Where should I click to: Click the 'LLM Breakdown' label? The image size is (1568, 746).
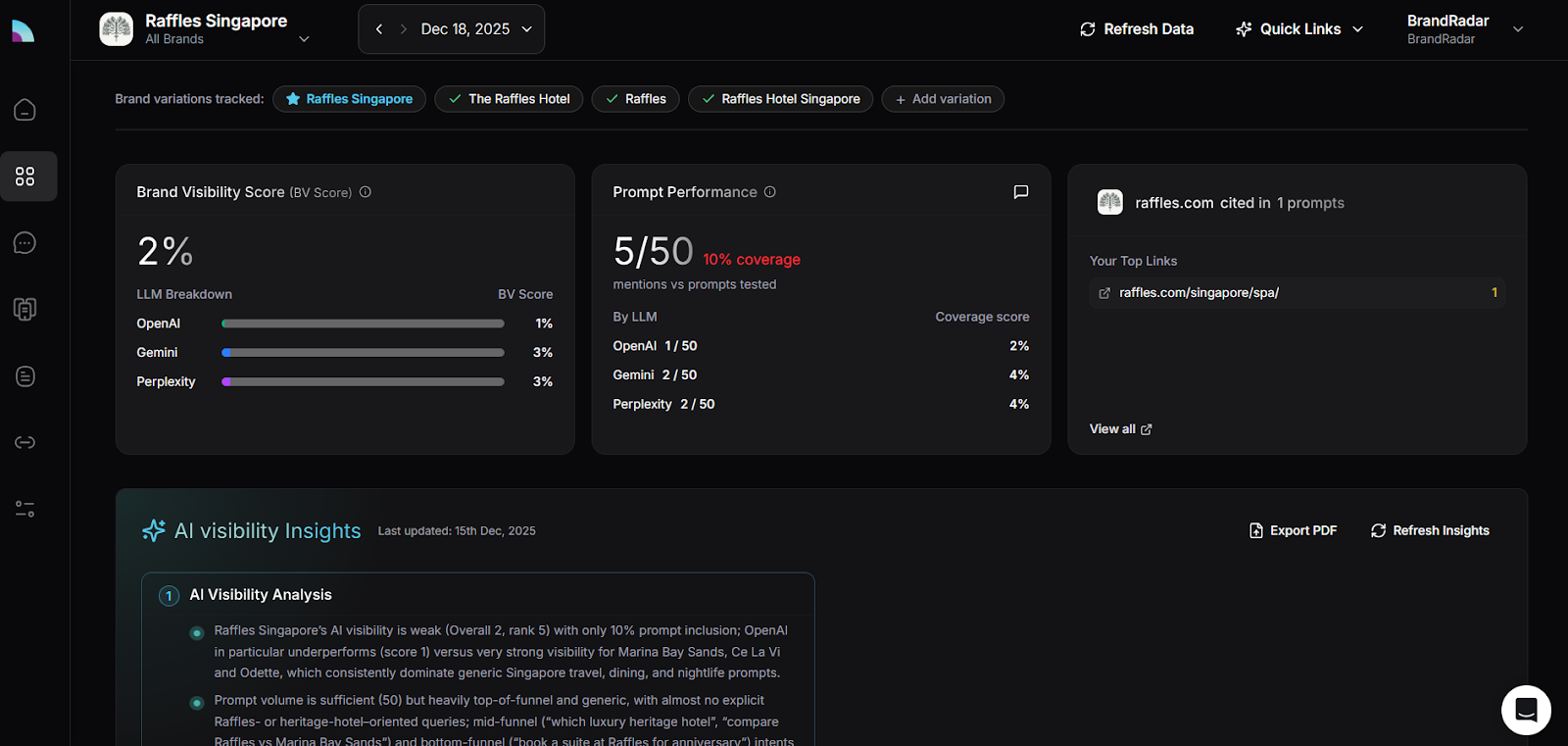pos(184,294)
